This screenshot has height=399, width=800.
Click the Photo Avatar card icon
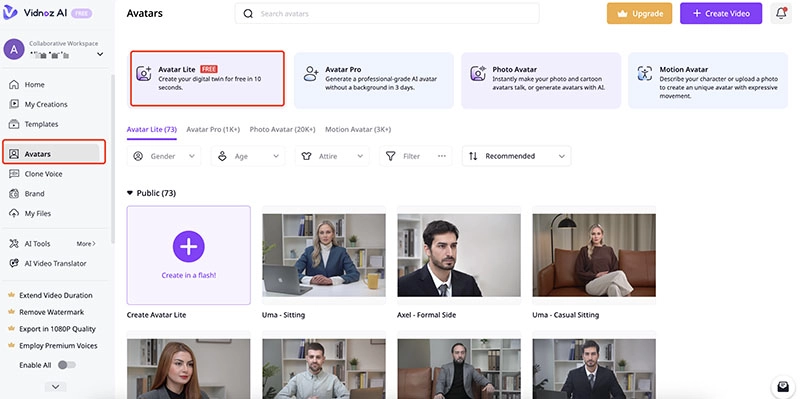tap(478, 73)
